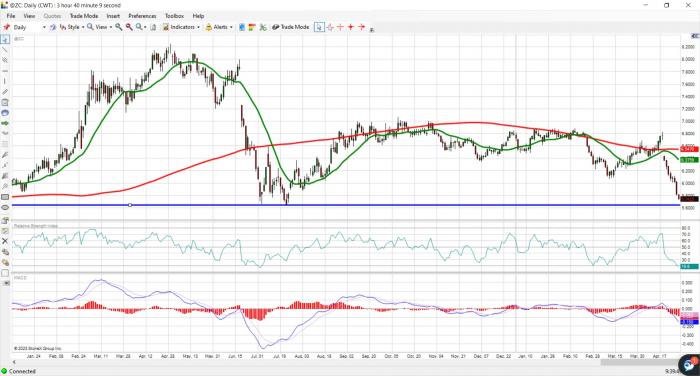This screenshot has width=700, height=376.
Task: Click the zoom in magnifier icon
Action: coord(119,27)
